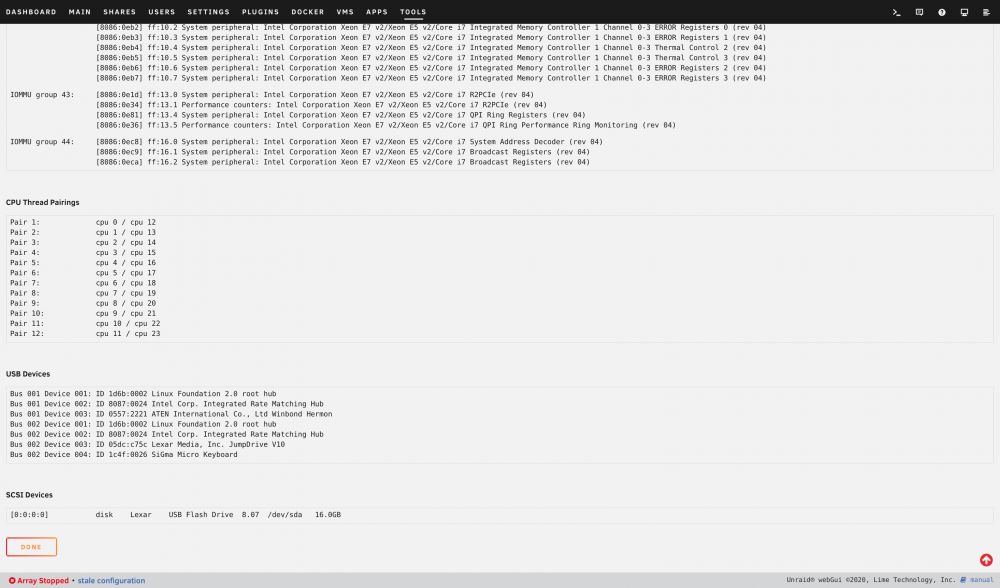Click the [8086:0ec8] System Address Decoder line

(x=349, y=142)
